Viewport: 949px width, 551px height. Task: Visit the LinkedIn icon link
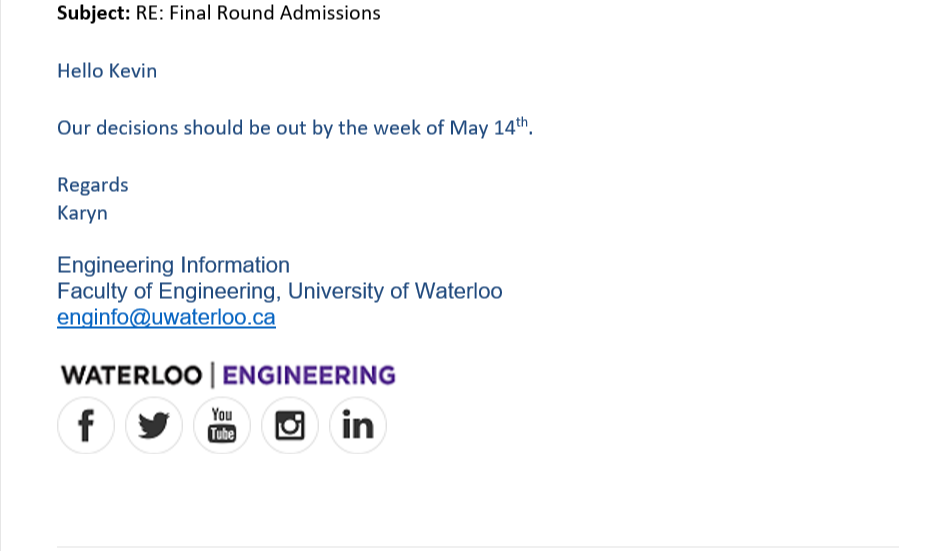pyautogui.click(x=358, y=425)
